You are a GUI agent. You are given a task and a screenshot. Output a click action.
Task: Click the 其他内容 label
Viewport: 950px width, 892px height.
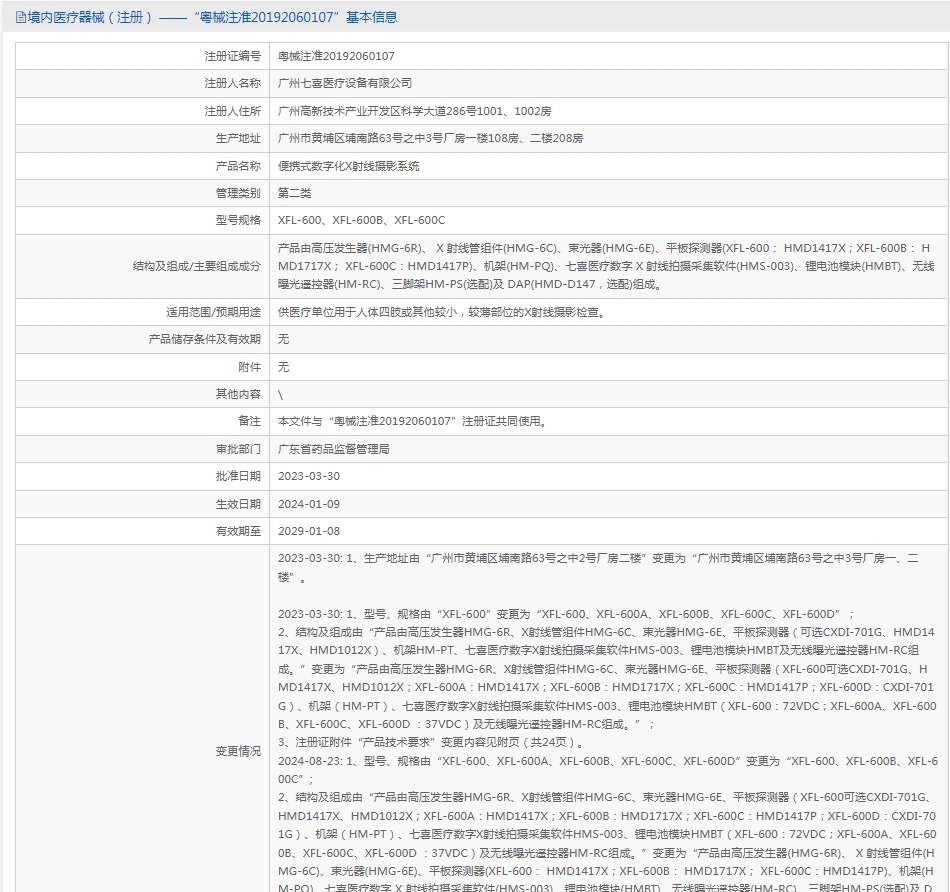pos(238,394)
